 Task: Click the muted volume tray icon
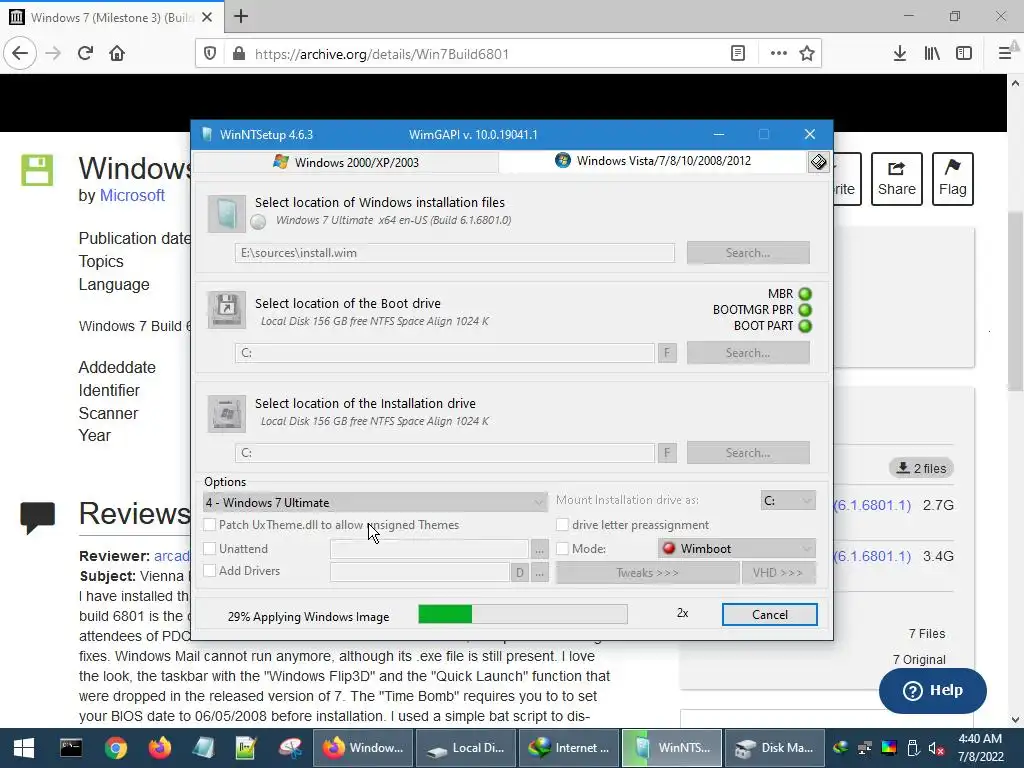(x=936, y=748)
